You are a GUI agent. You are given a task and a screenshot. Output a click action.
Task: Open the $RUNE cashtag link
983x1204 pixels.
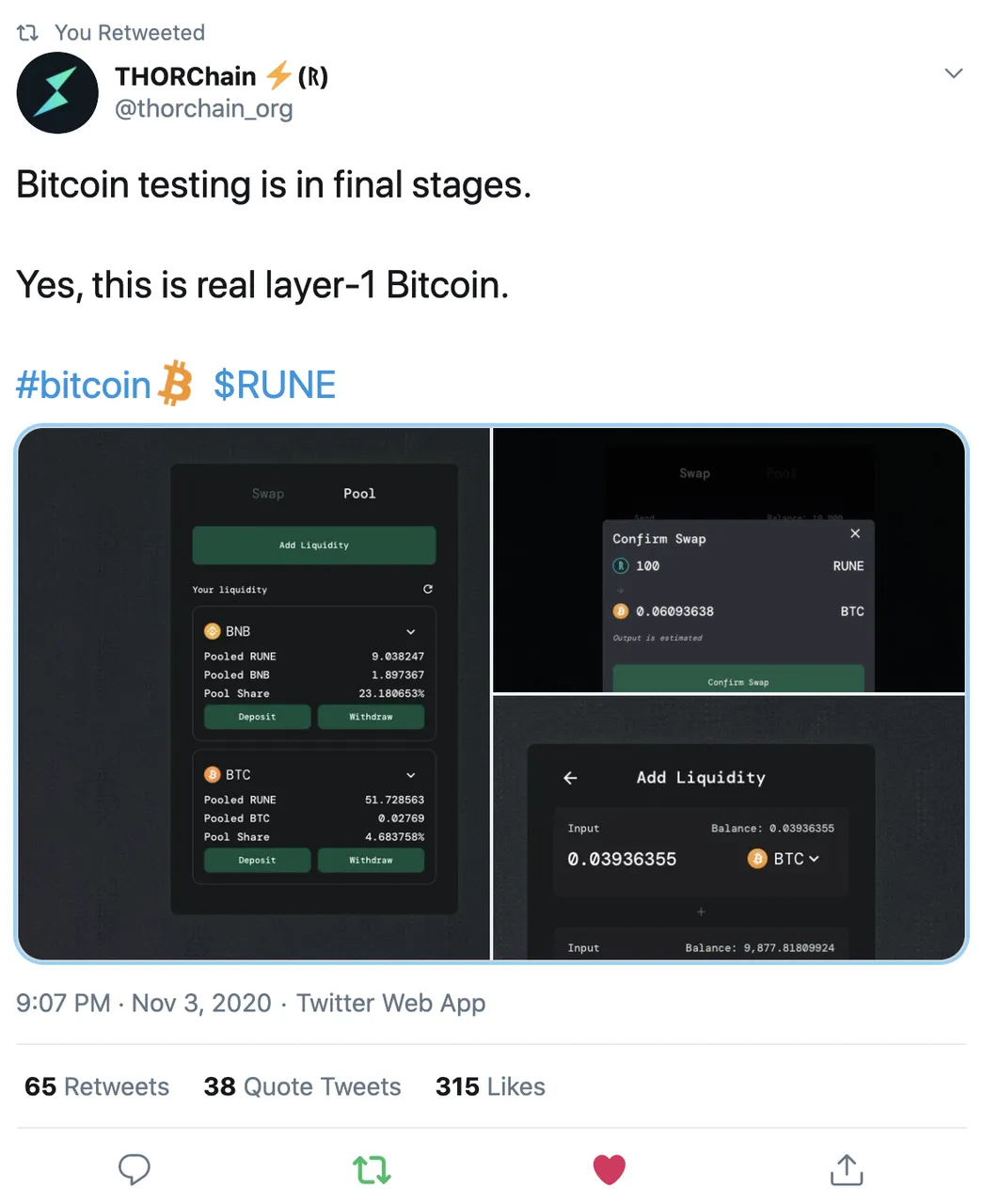point(275,385)
